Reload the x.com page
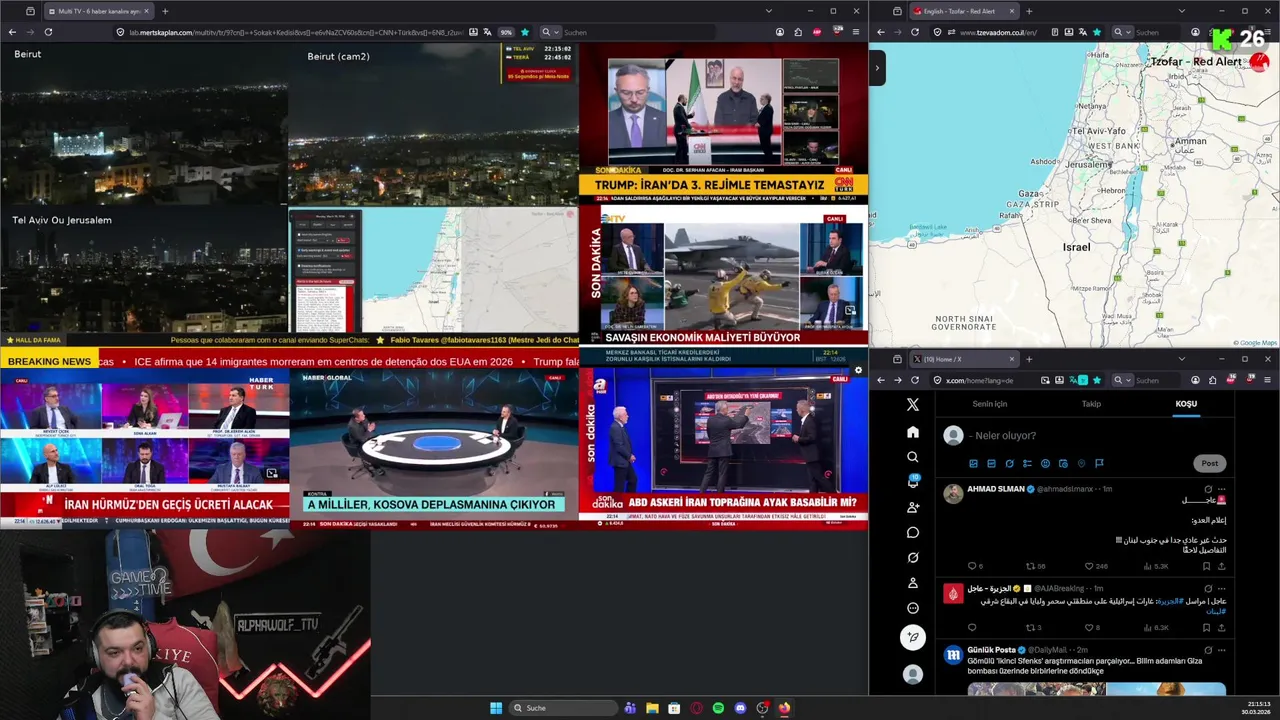This screenshot has height=720, width=1280. 915,380
